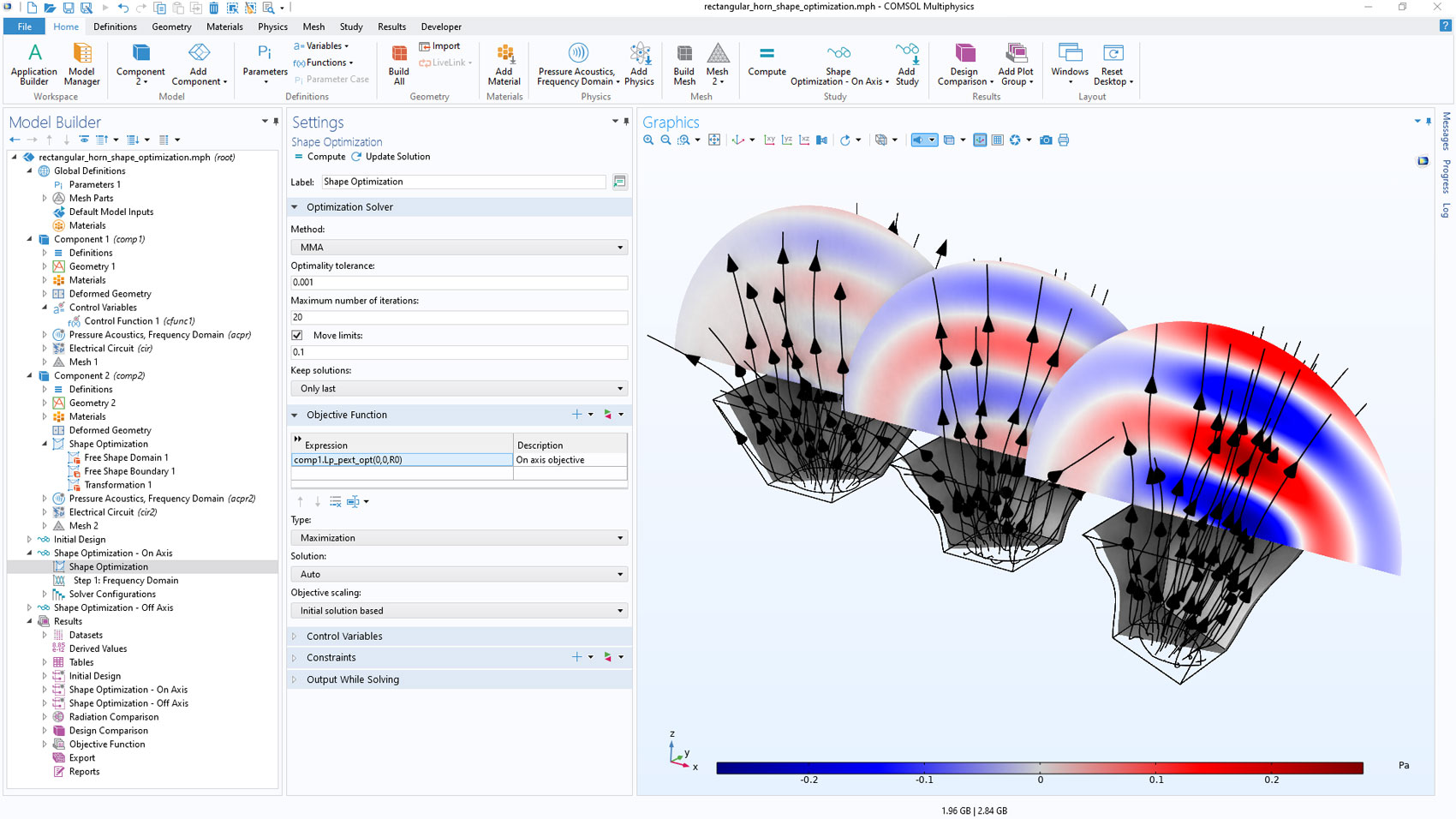Open the Type dropdown showing Maximization

pos(459,538)
